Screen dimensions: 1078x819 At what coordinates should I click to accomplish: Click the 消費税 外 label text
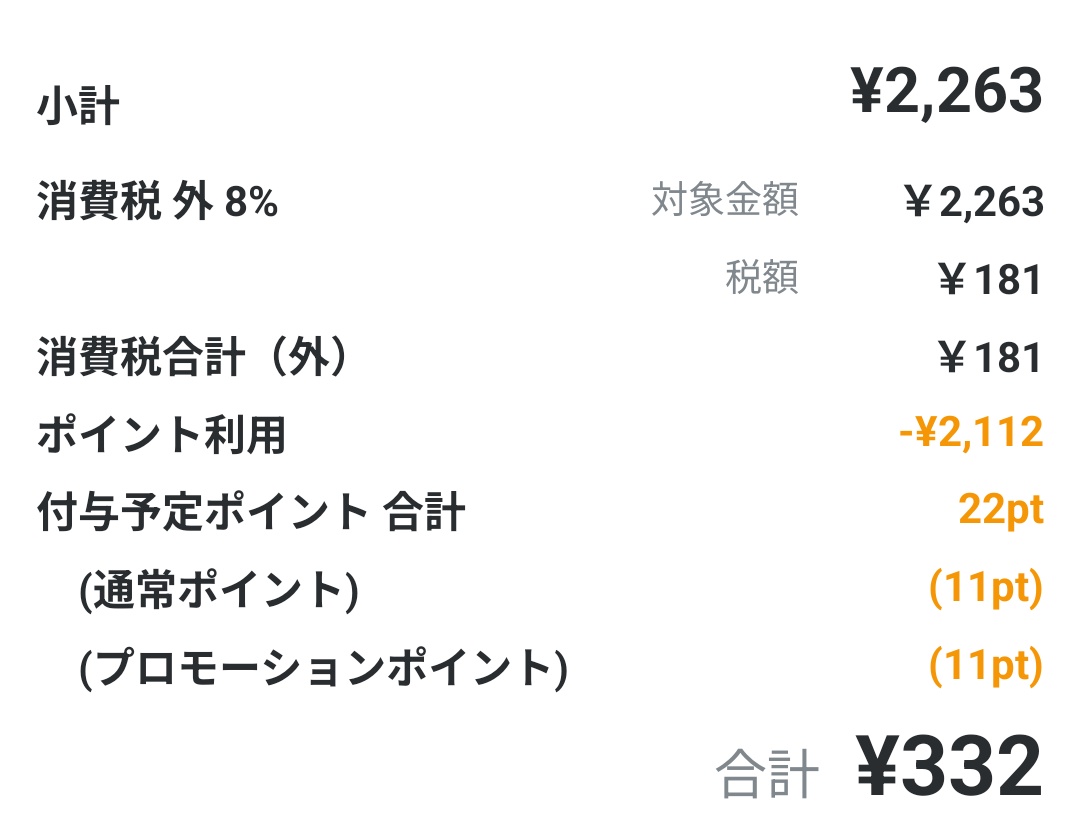coord(125,203)
